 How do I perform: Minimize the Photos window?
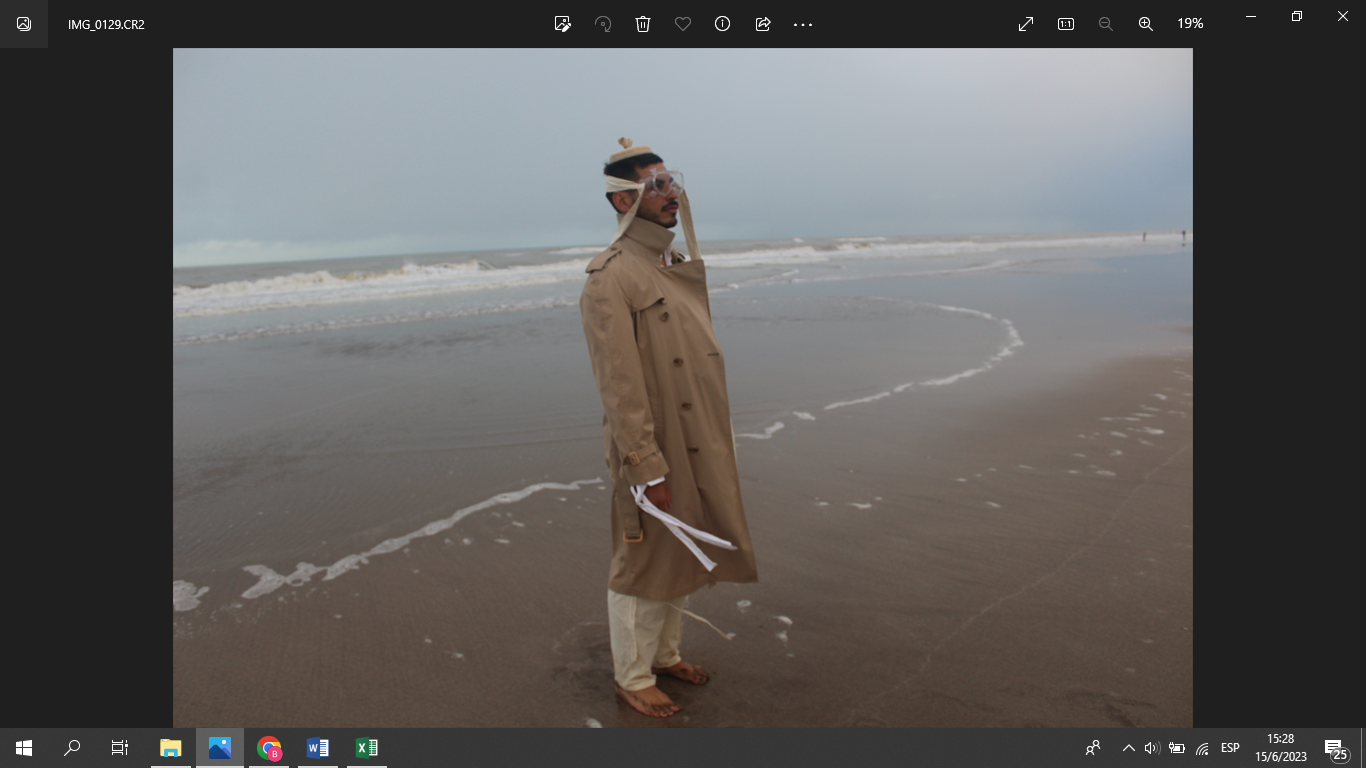click(1251, 16)
